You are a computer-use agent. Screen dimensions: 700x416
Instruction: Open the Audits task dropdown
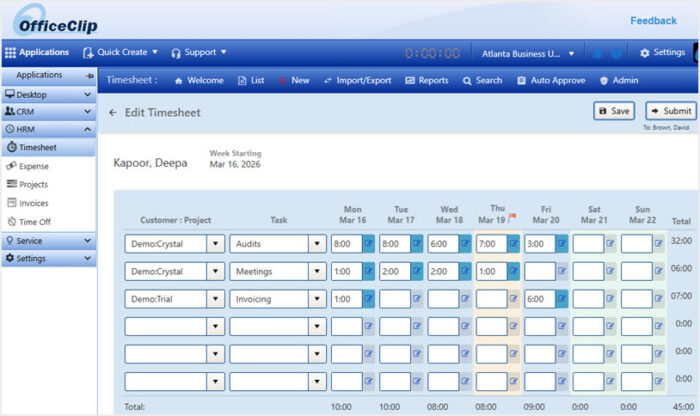coord(317,244)
